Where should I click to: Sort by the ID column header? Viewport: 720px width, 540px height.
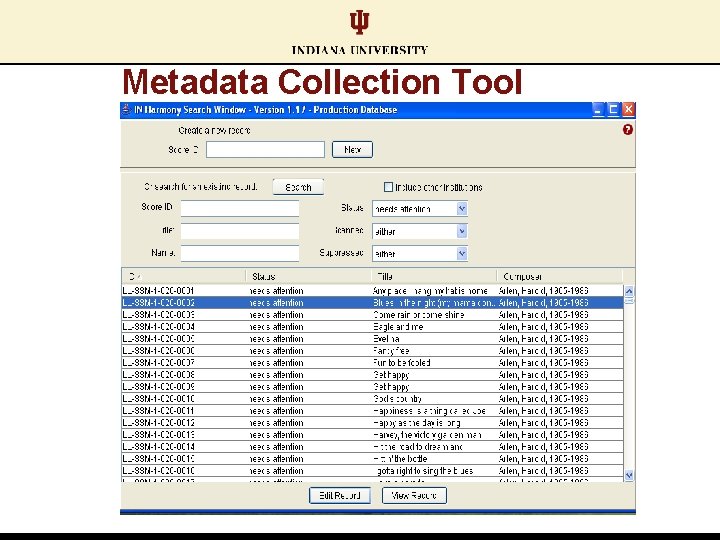pos(184,276)
